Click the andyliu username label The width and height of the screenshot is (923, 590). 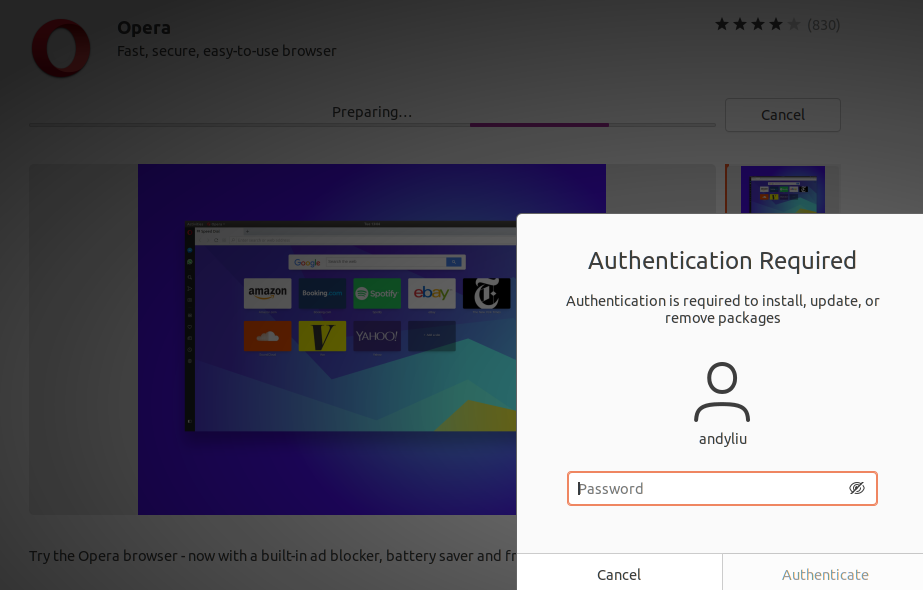tap(723, 439)
